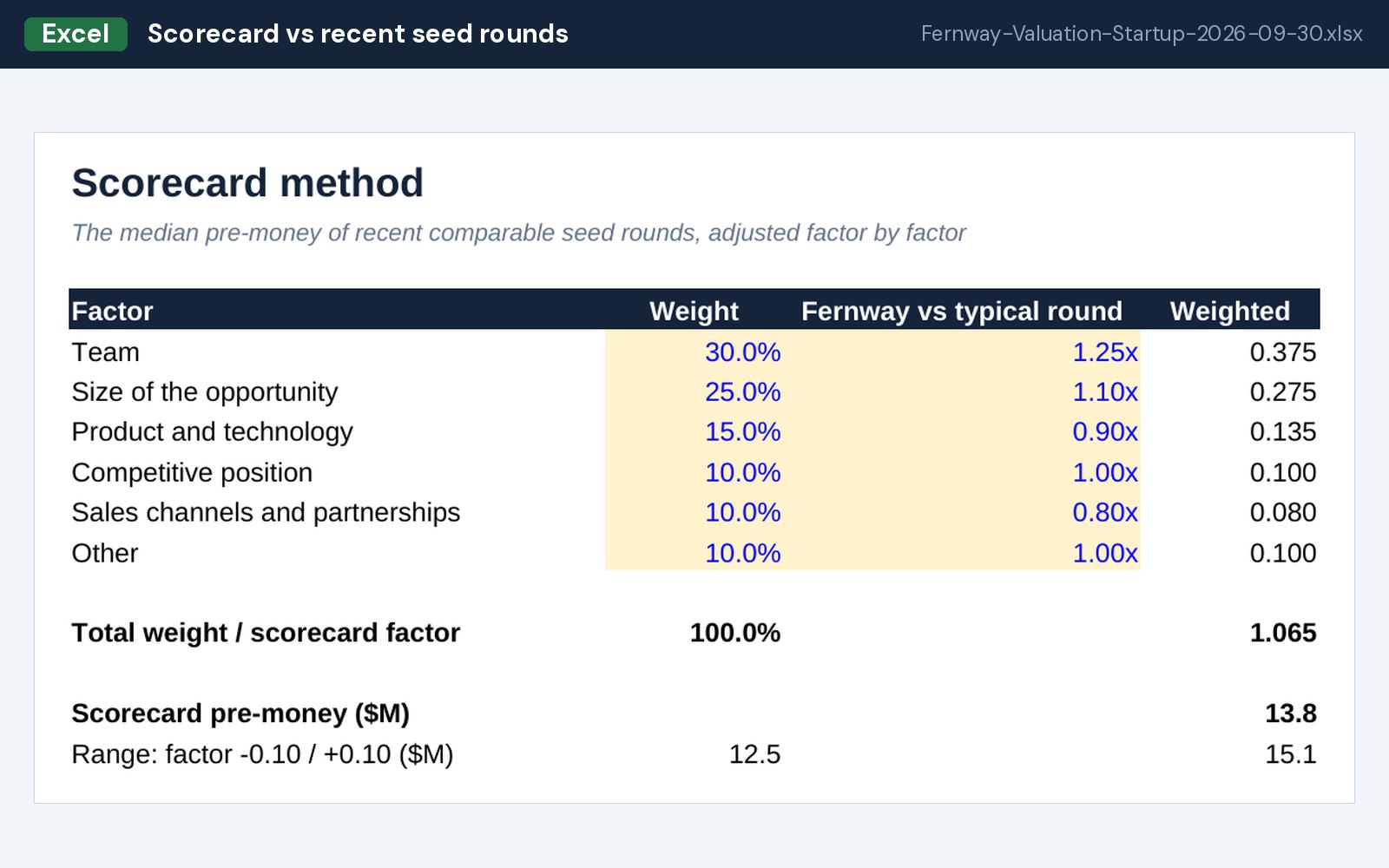Click the weighted value 0.080
1389x868 pixels.
pyautogui.click(x=1282, y=512)
